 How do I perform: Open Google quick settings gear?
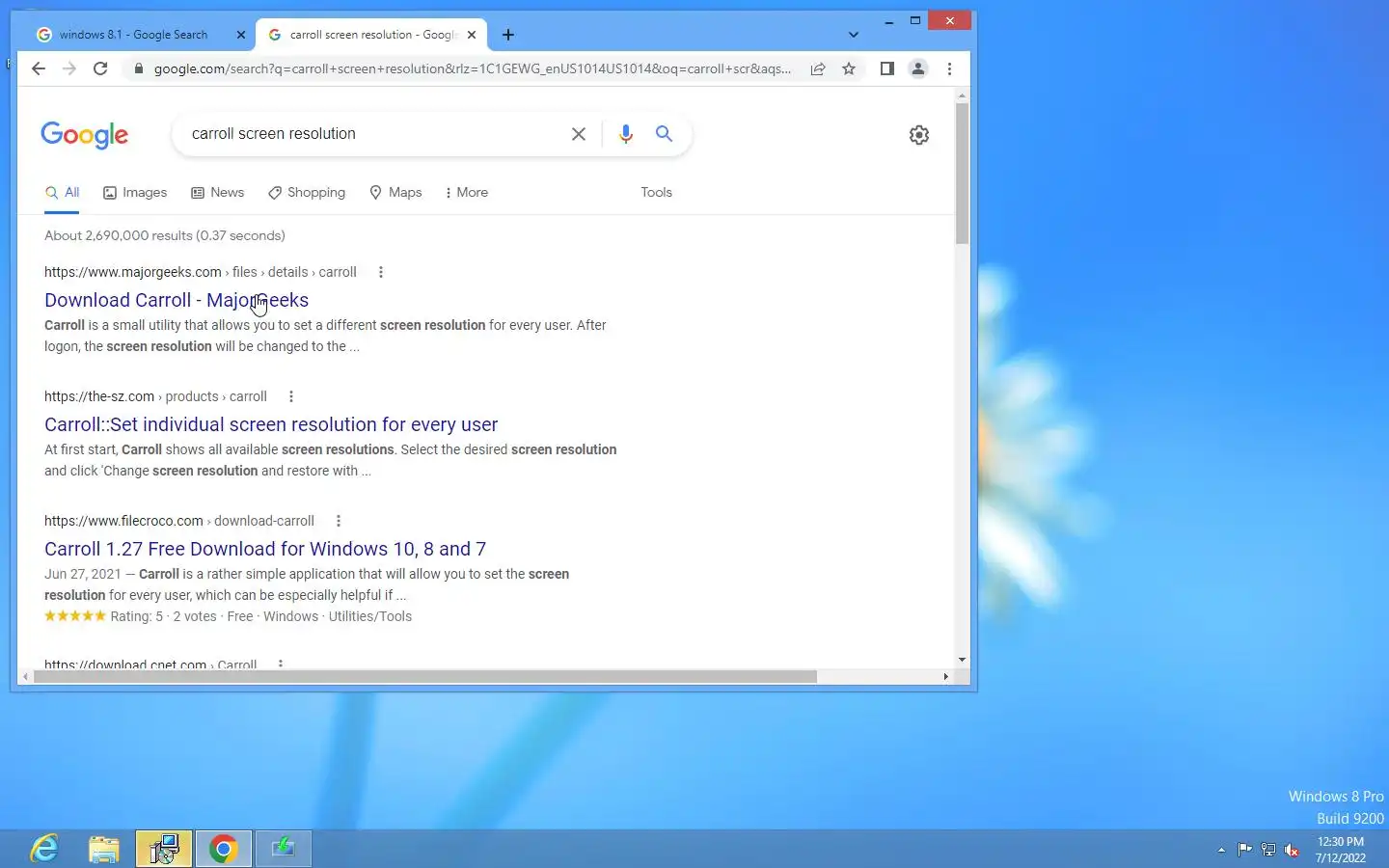(x=919, y=135)
